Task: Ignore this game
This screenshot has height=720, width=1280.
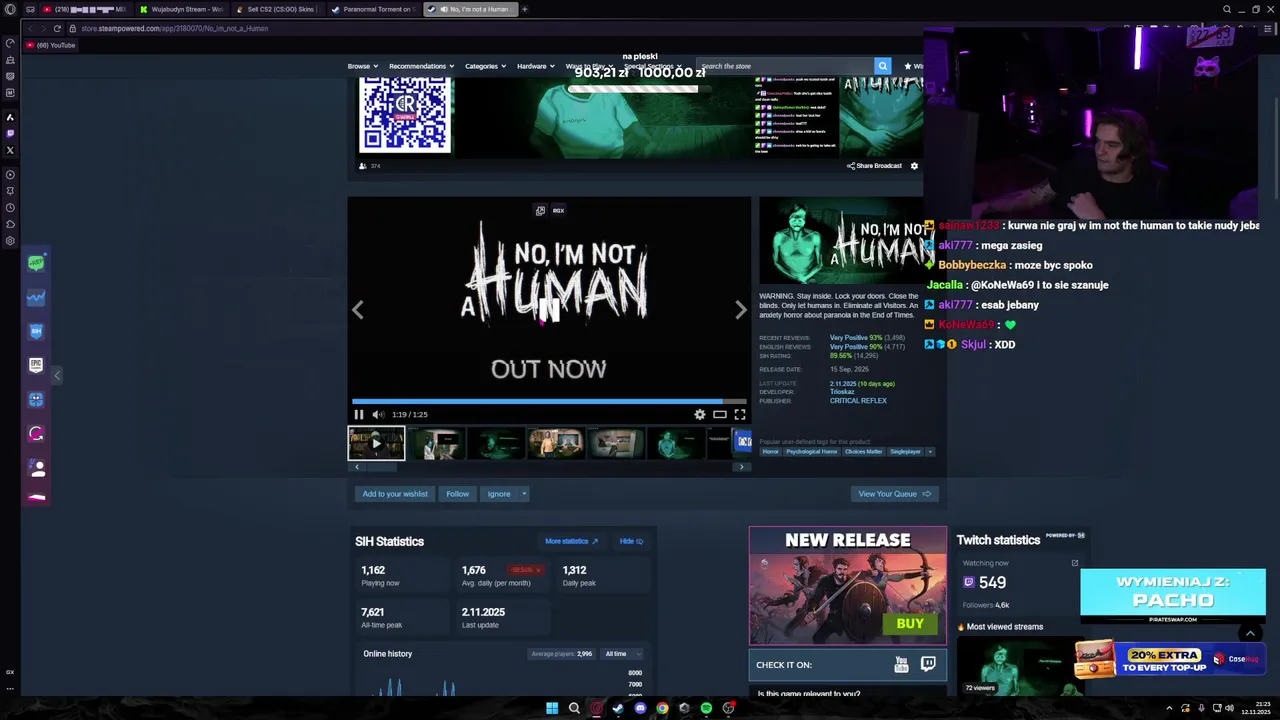Action: pos(498,494)
